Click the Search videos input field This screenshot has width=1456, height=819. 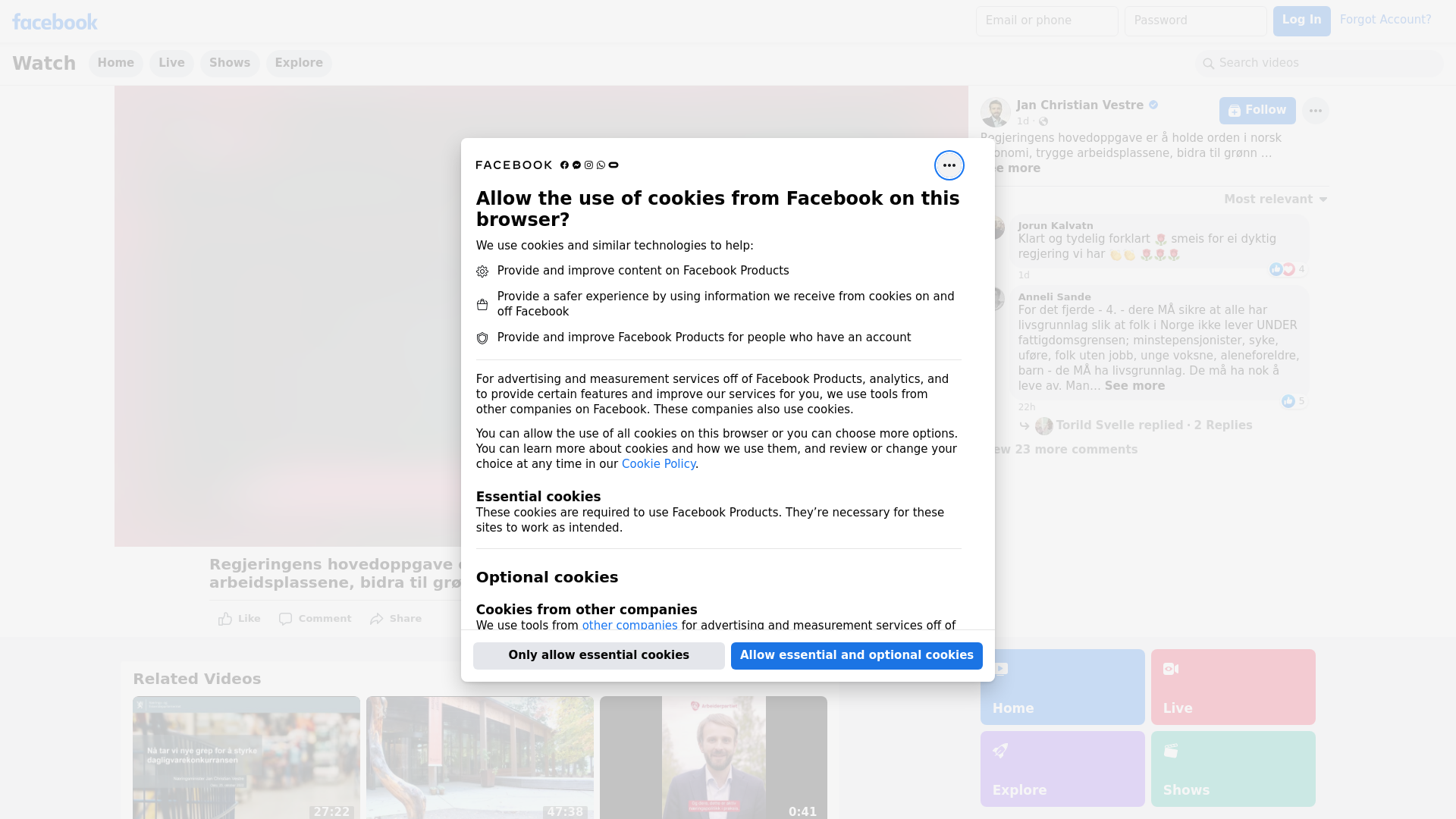[x=1319, y=64]
